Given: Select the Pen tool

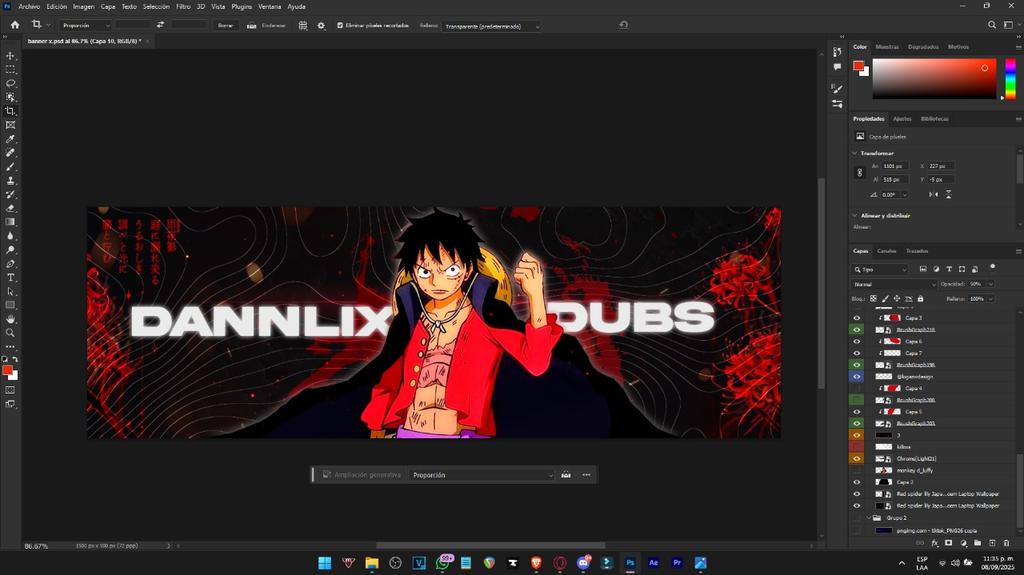Looking at the screenshot, I should pos(10,264).
